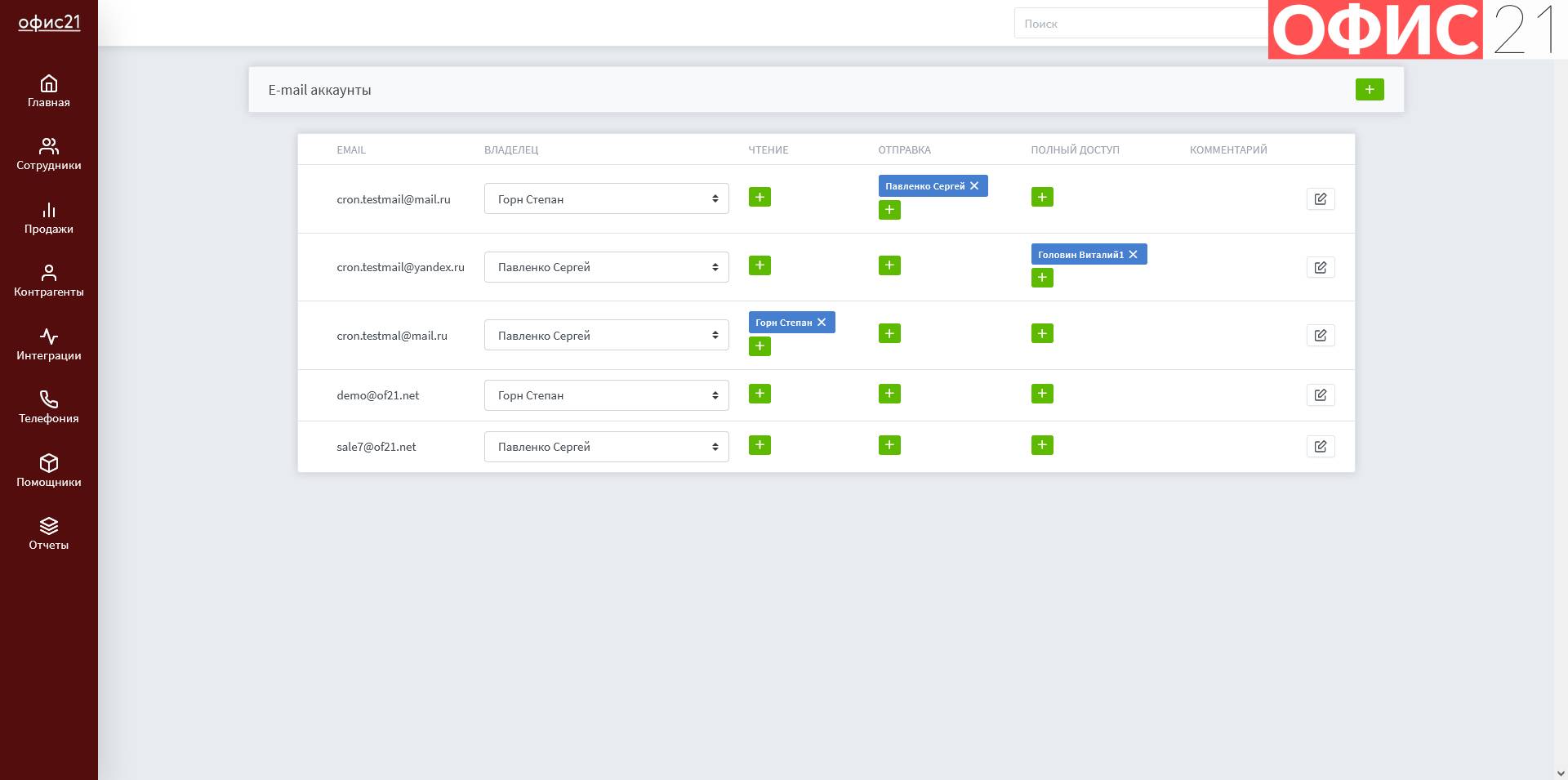Open the Сотрудники section
This screenshot has height=780, width=1568.
[x=49, y=154]
